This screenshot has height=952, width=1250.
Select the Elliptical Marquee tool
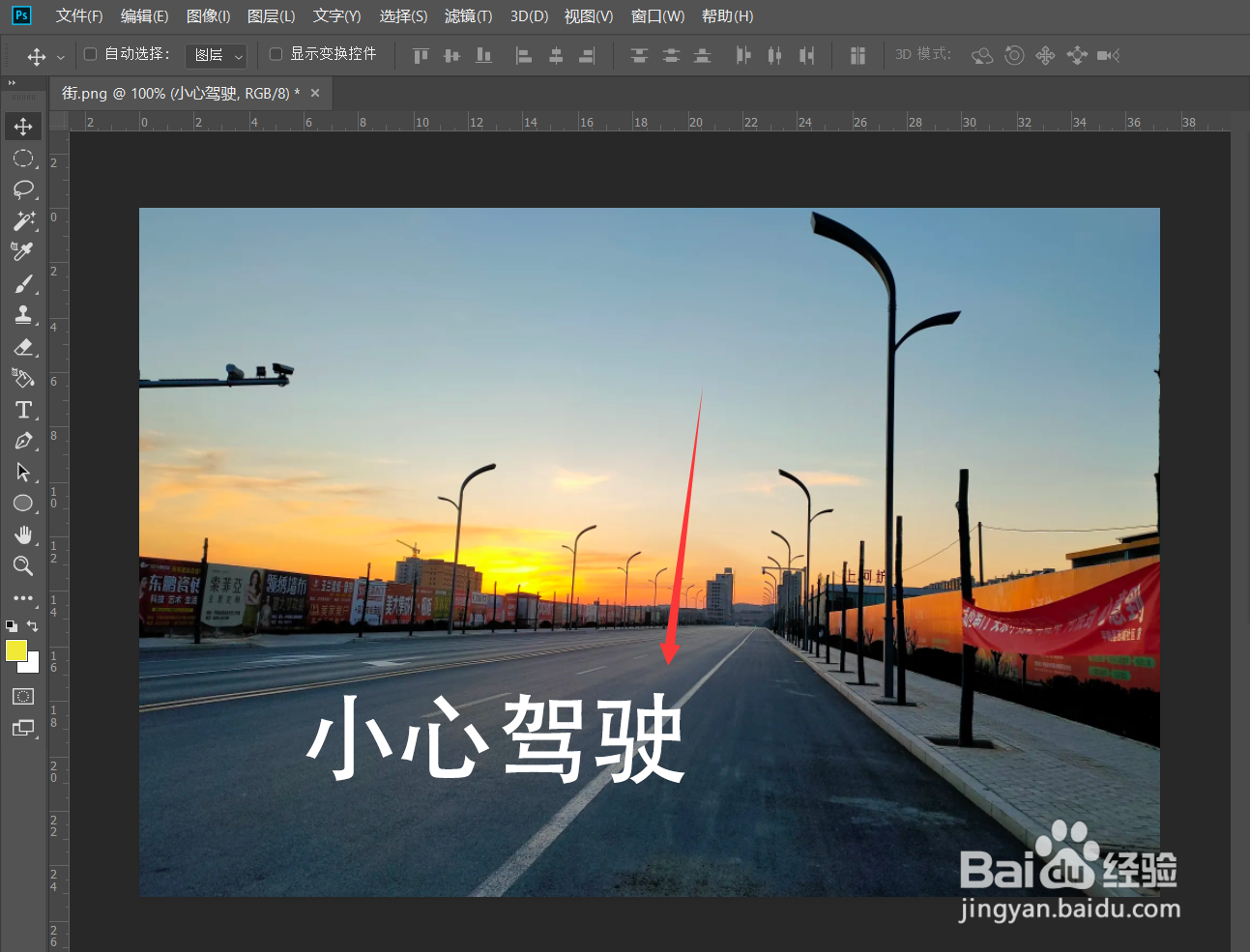23,158
